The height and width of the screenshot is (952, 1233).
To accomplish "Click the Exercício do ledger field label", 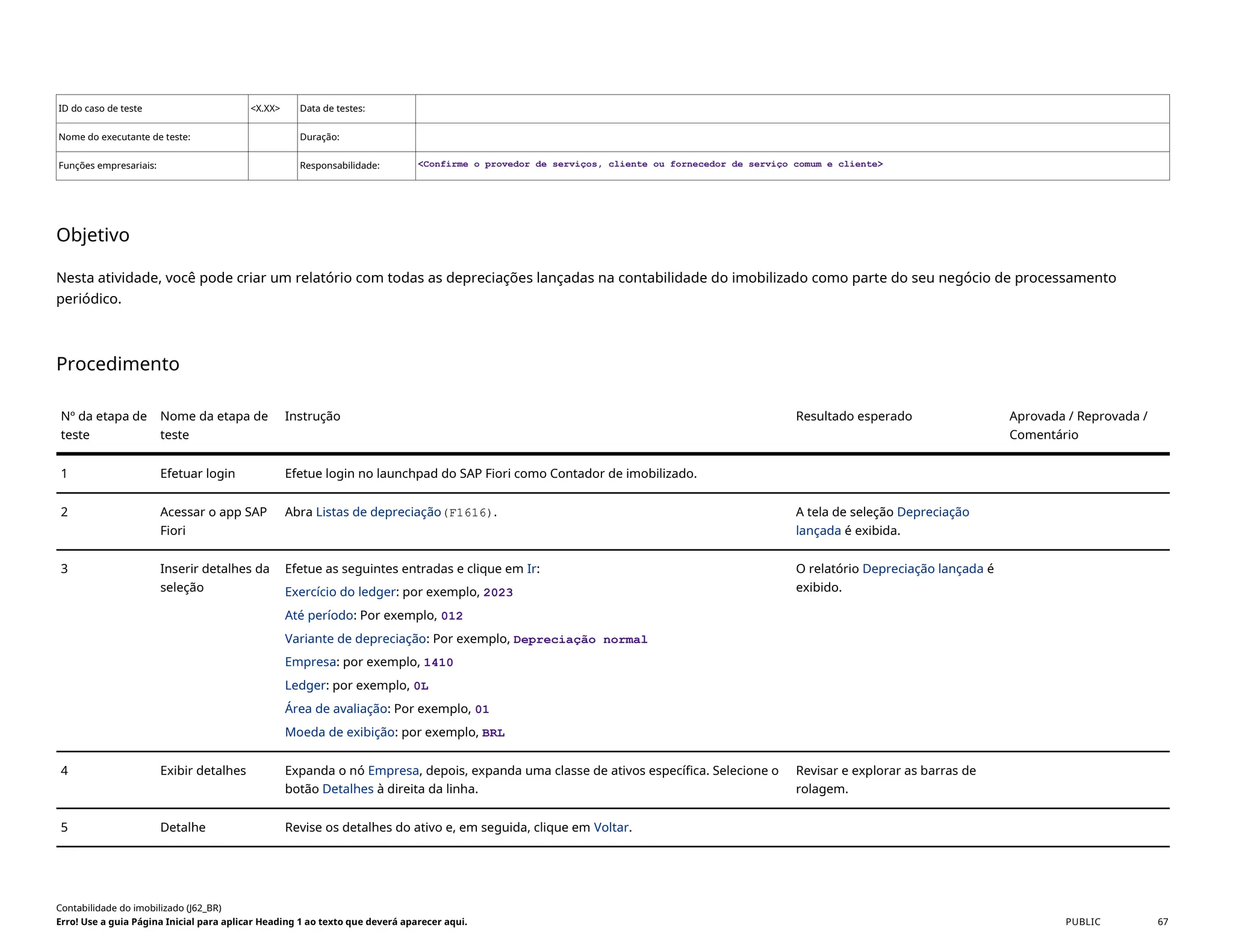I will coord(340,592).
